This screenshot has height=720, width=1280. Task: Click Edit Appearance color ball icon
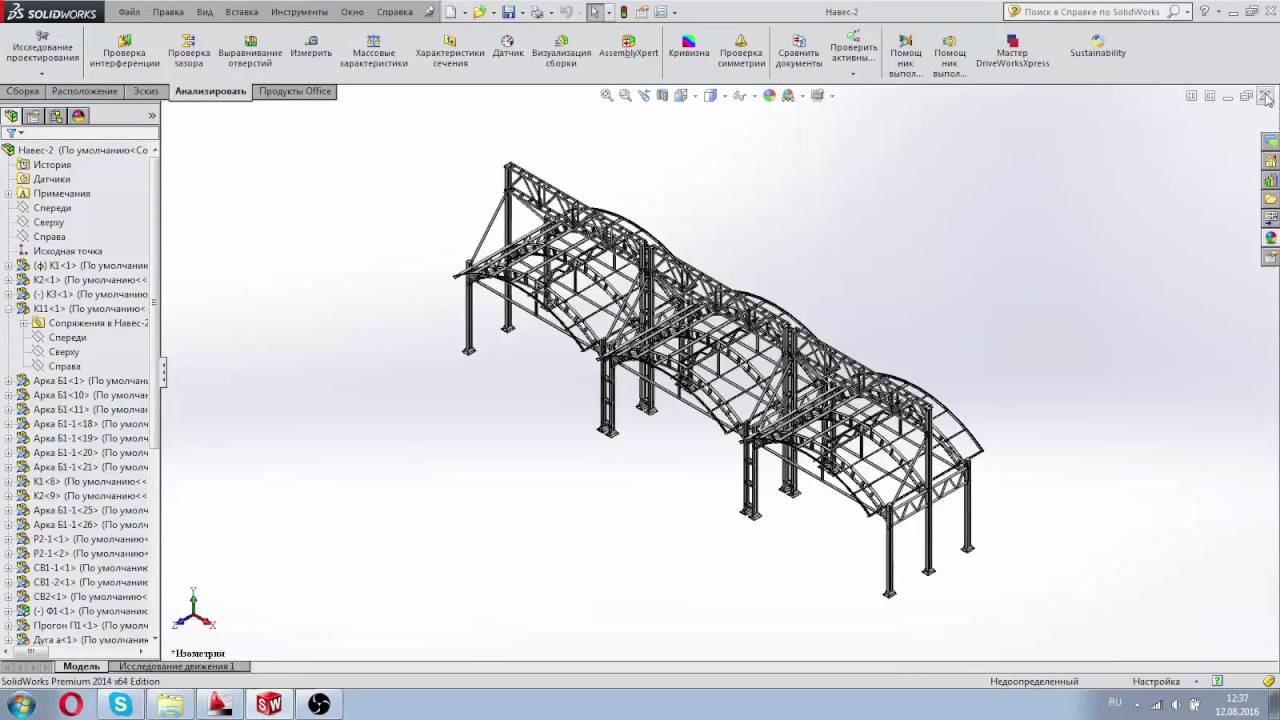[769, 95]
